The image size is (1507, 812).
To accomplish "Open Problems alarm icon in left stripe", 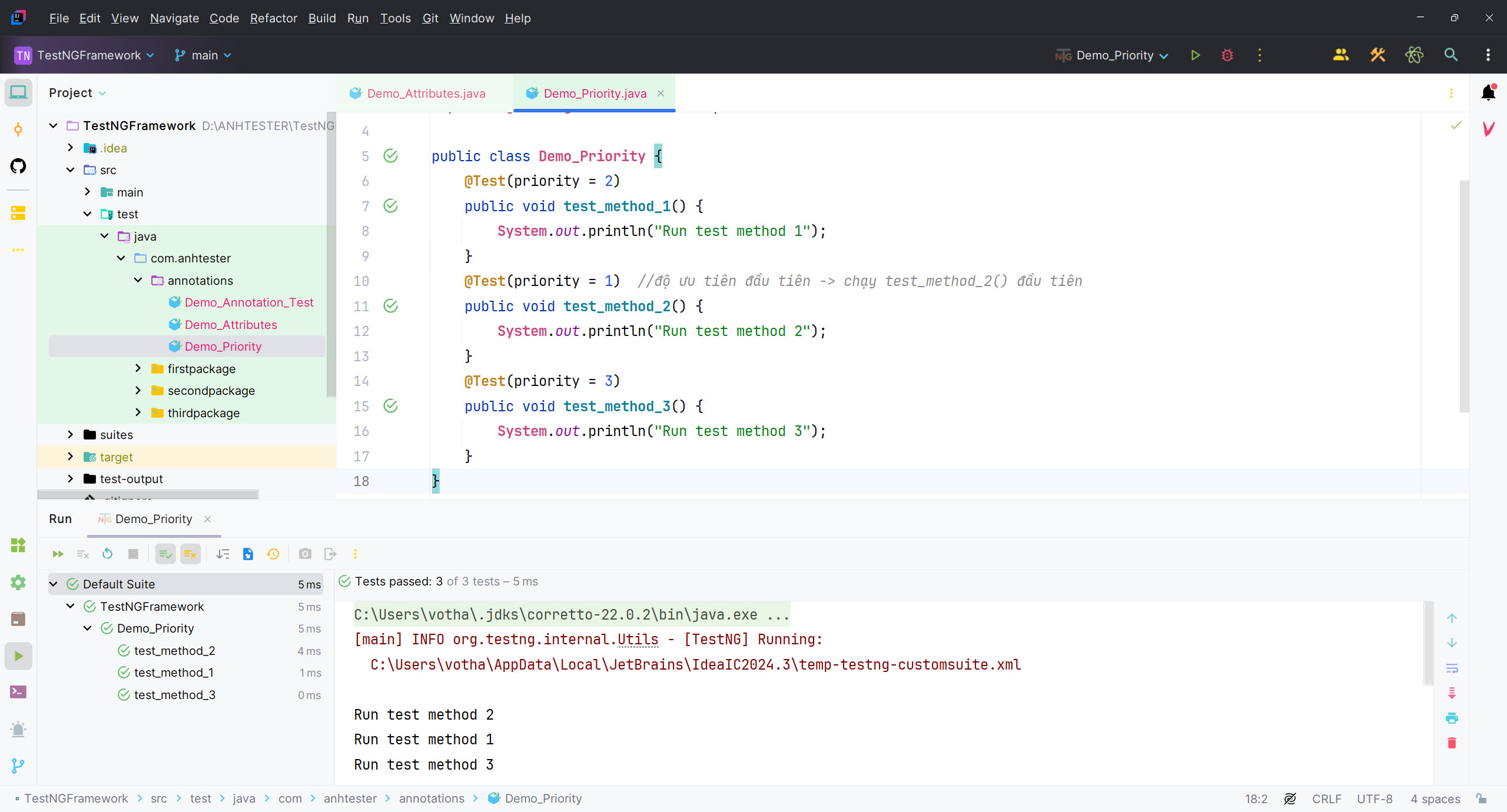I will (x=18, y=729).
